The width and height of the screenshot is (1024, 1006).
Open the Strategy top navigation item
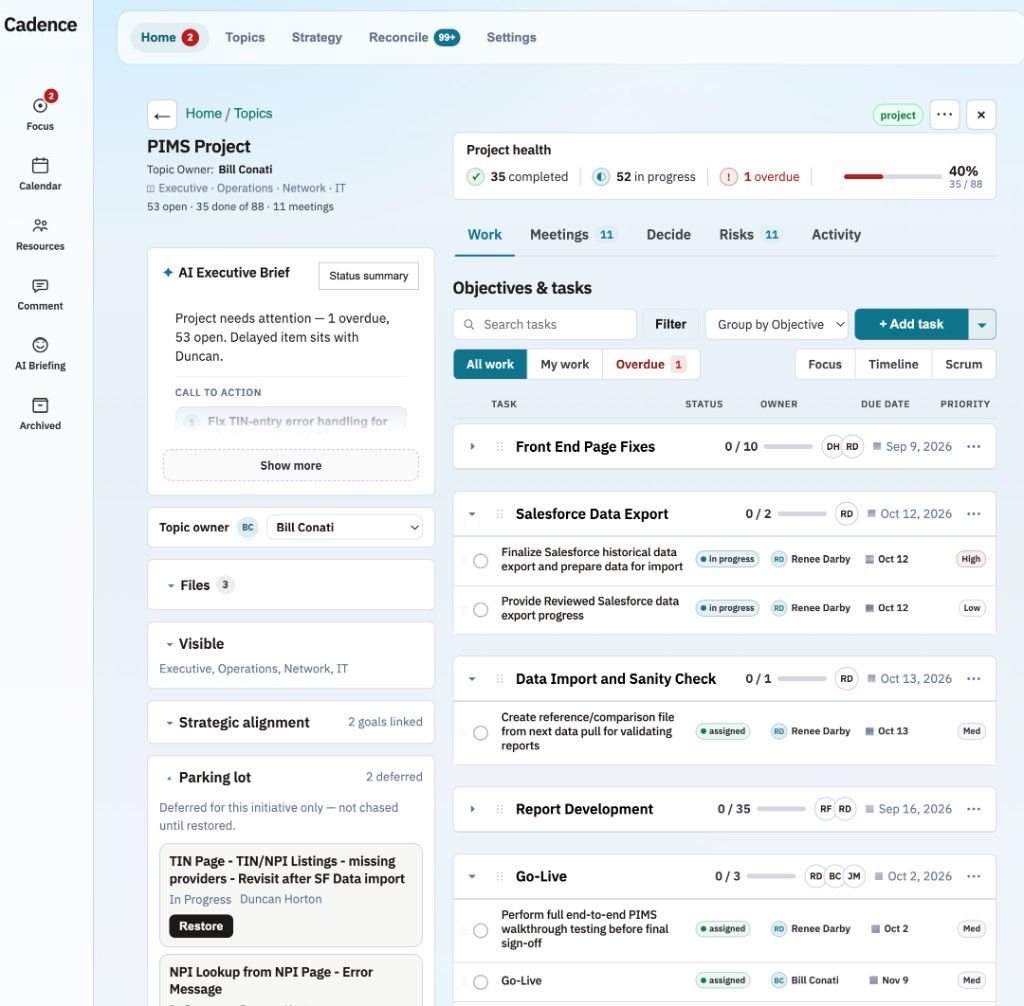point(317,37)
